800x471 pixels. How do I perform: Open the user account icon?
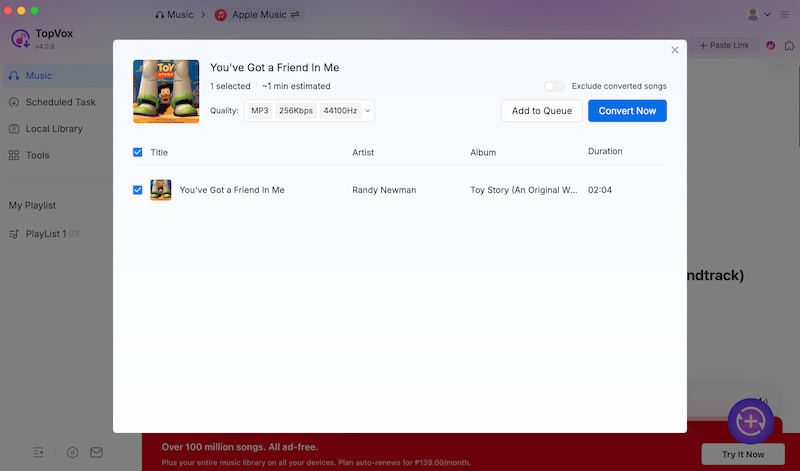(753, 14)
